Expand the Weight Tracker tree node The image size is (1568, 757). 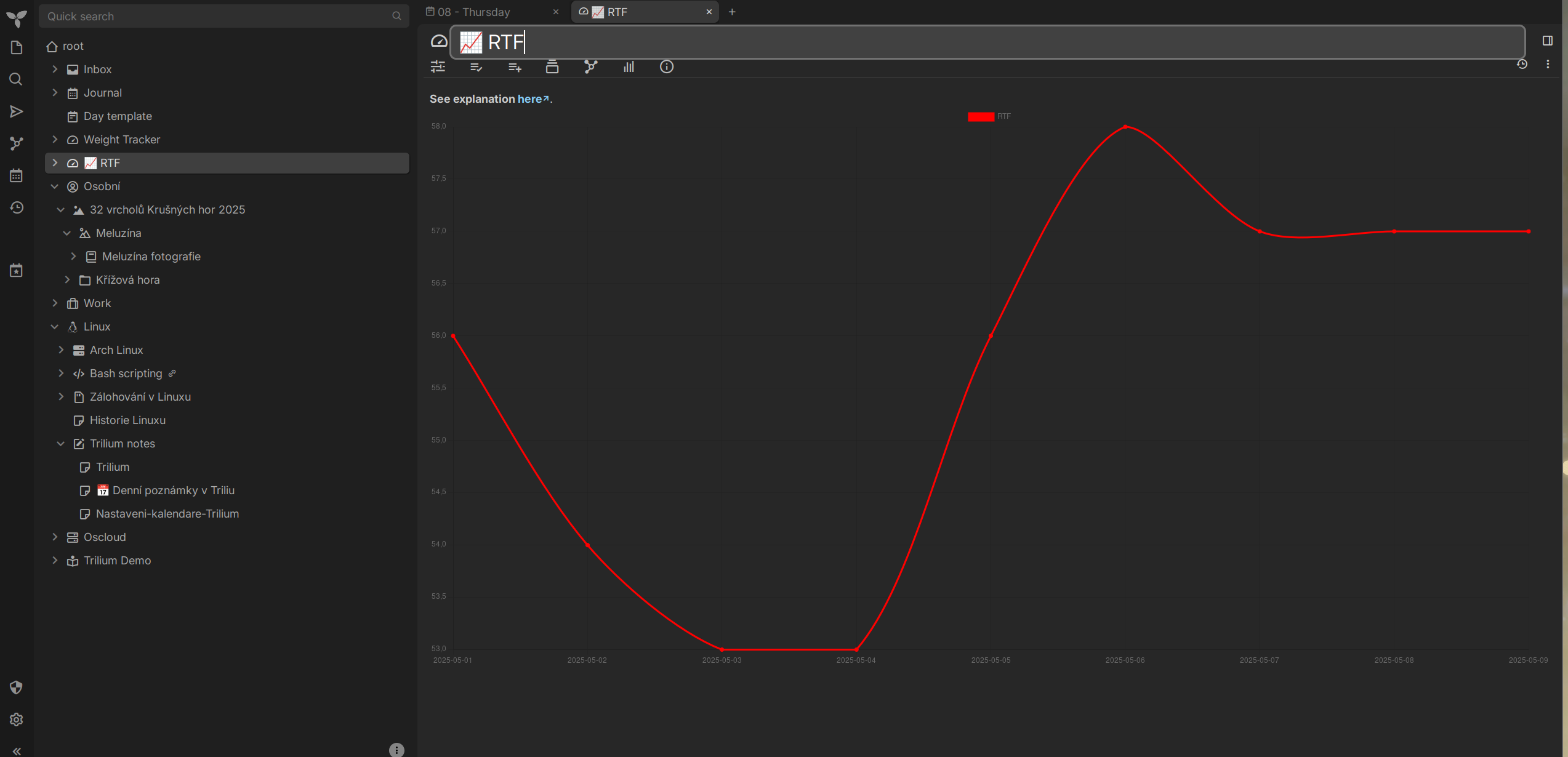tap(55, 140)
